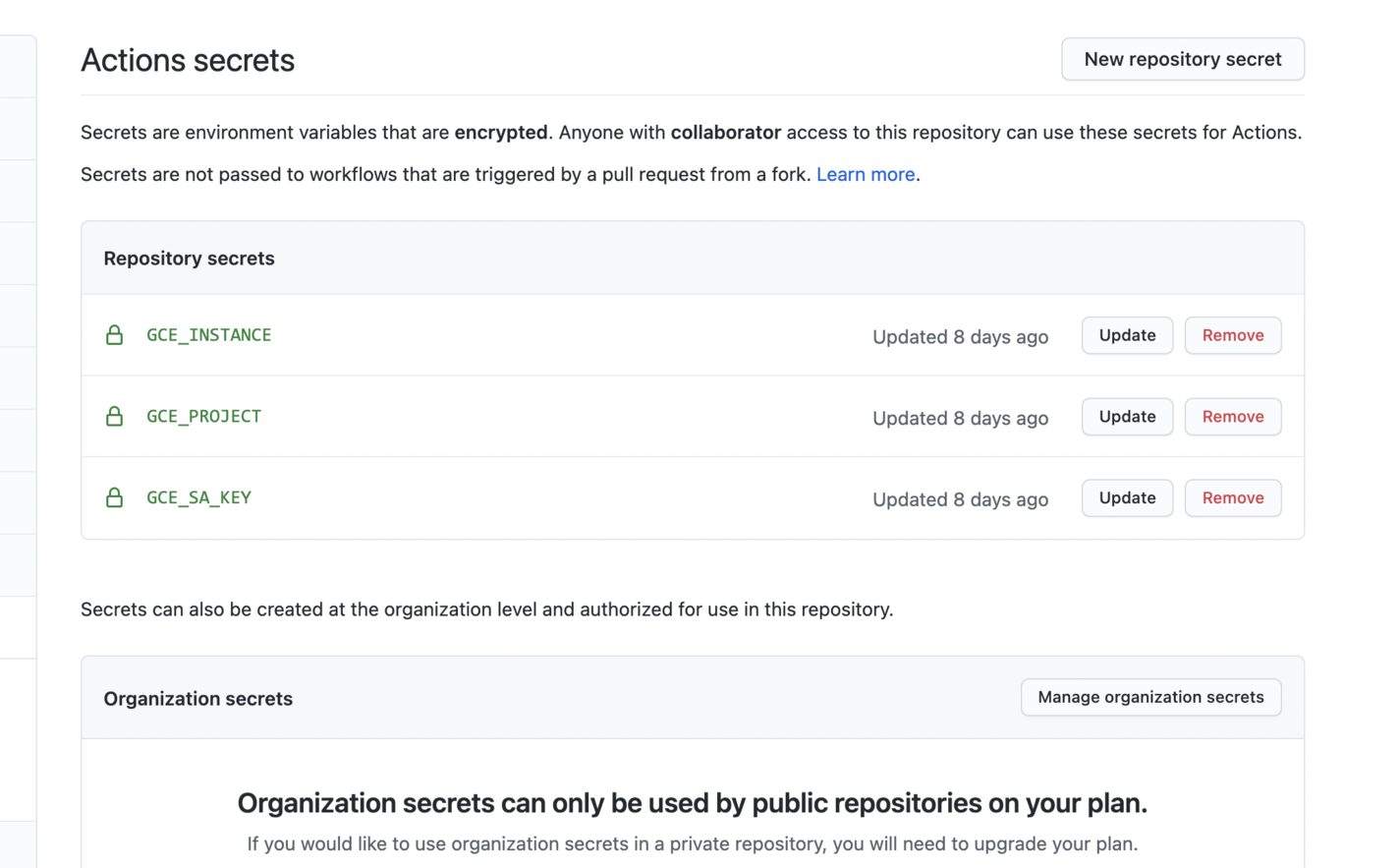Click the lock icon beside GCE_PROJECT

(115, 416)
